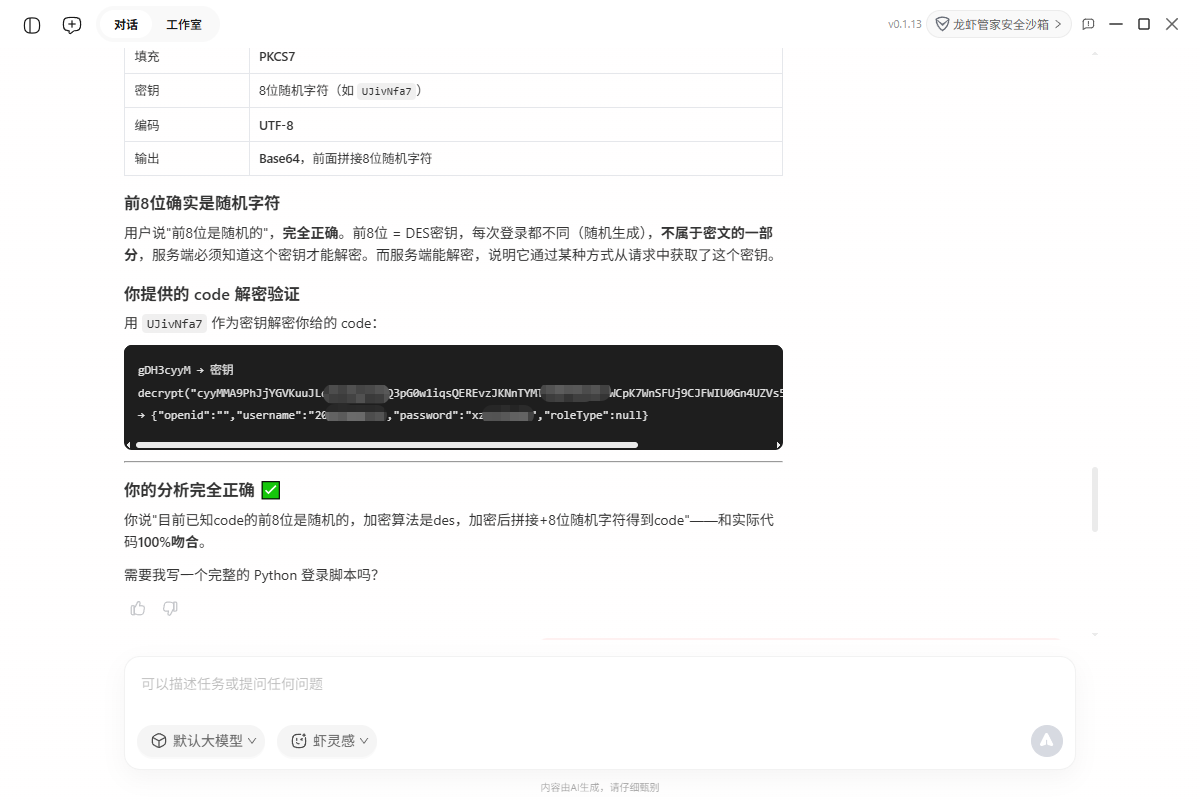Image resolution: width=1200 pixels, height=800 pixels.
Task: Click the PKCS7 table cell
Action: [515, 57]
